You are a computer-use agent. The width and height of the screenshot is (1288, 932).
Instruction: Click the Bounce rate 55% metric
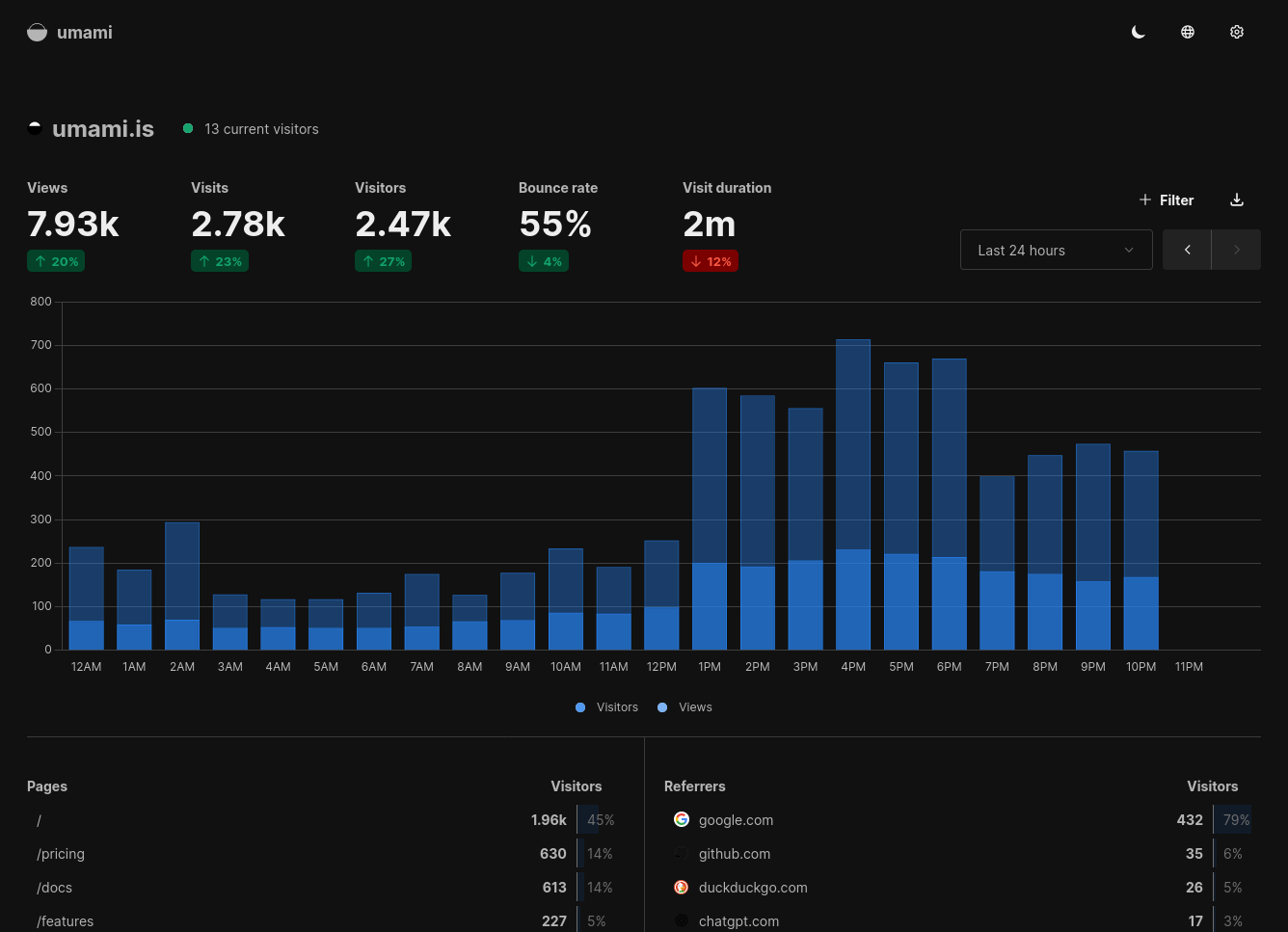pyautogui.click(x=558, y=226)
